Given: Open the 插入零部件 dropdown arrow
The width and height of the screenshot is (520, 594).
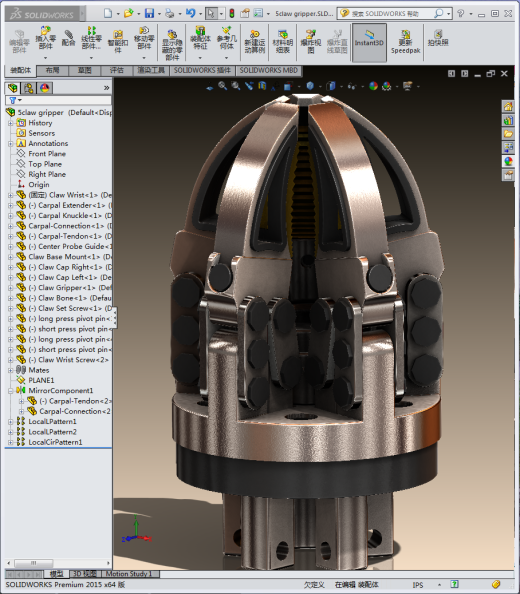Looking at the screenshot, I should point(46,58).
